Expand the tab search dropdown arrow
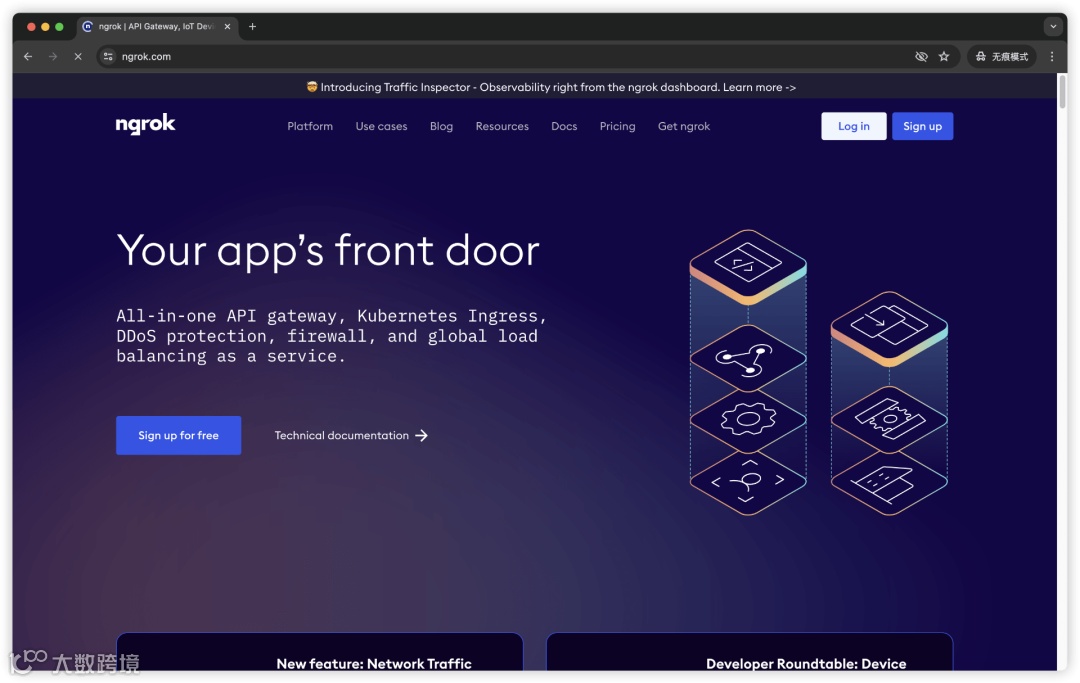1080x683 pixels. 1052,26
